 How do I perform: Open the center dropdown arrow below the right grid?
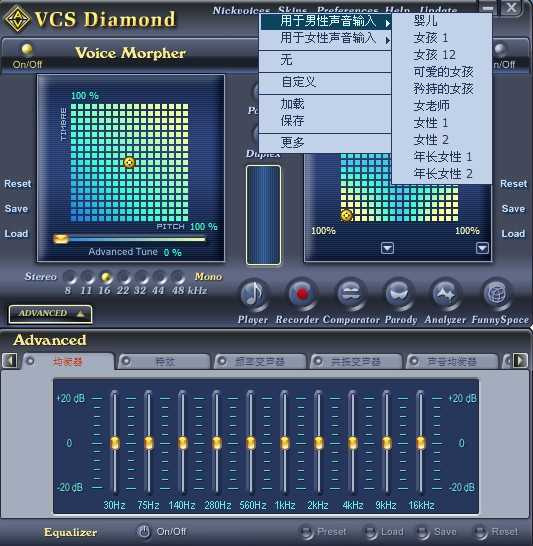coord(387,248)
